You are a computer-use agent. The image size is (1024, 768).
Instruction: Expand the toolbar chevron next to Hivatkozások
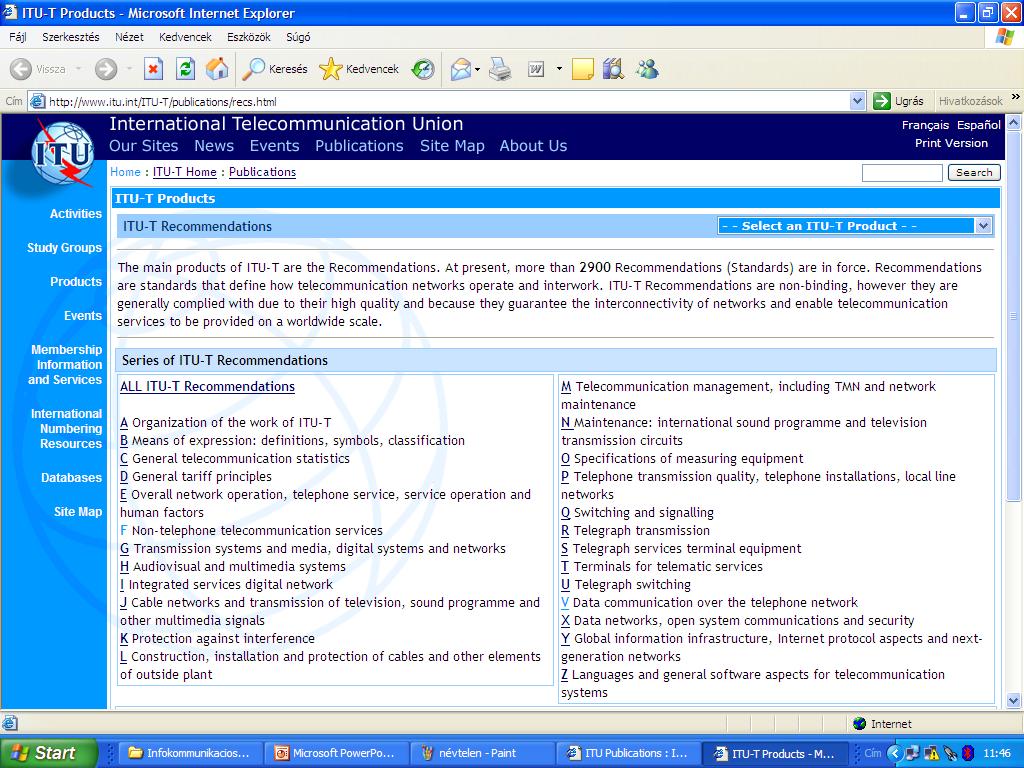point(1016,97)
